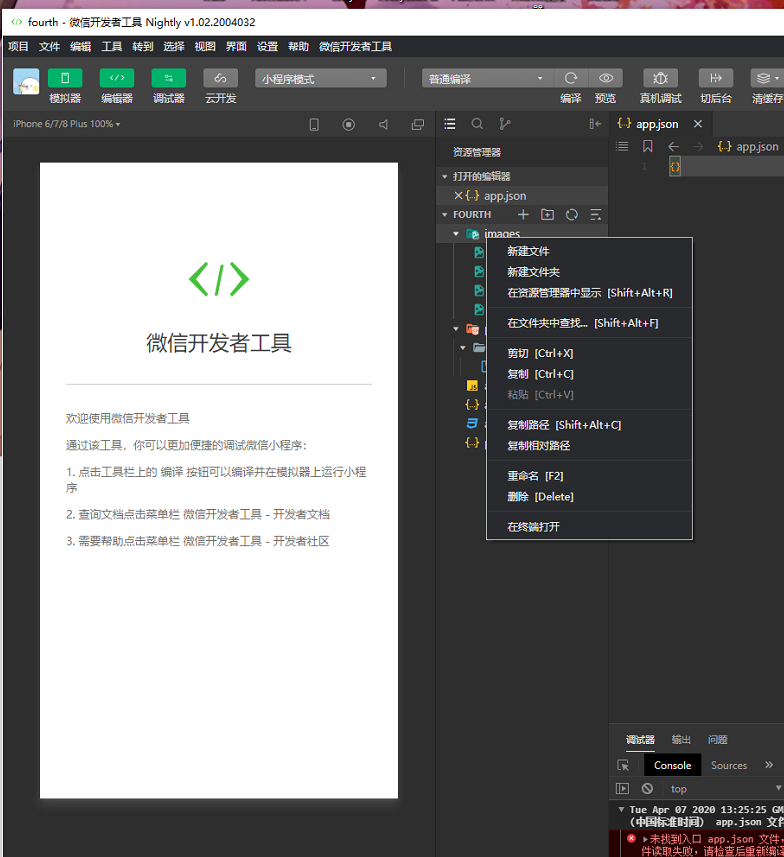Start 真机调试 remote debugging
Viewport: 784px width, 857px height.
[660, 78]
